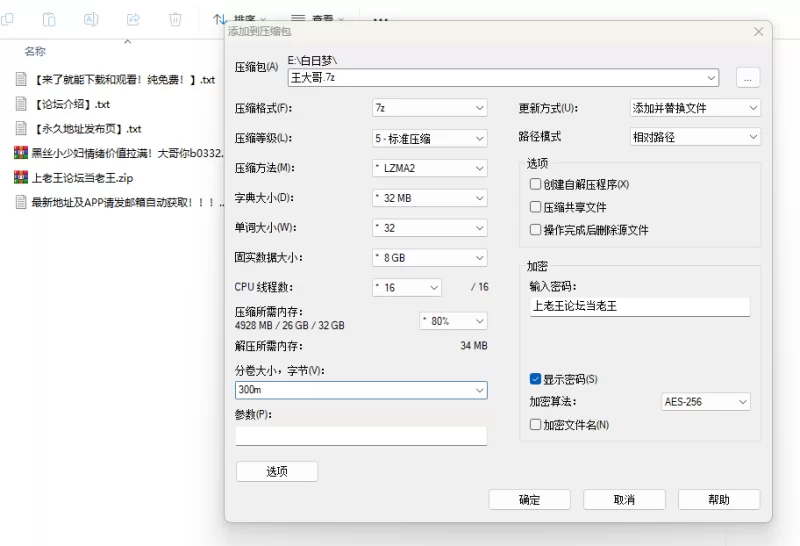Select the 【论坛介绍】.txt file icon
The height and width of the screenshot is (546, 800).
20,103
